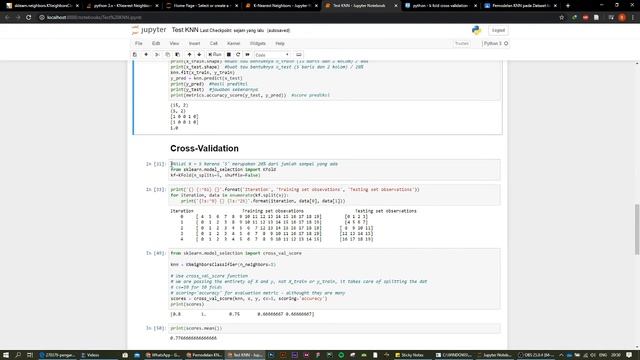The width and height of the screenshot is (640, 360).
Task: Open the Widgets menu
Action: (258, 43)
